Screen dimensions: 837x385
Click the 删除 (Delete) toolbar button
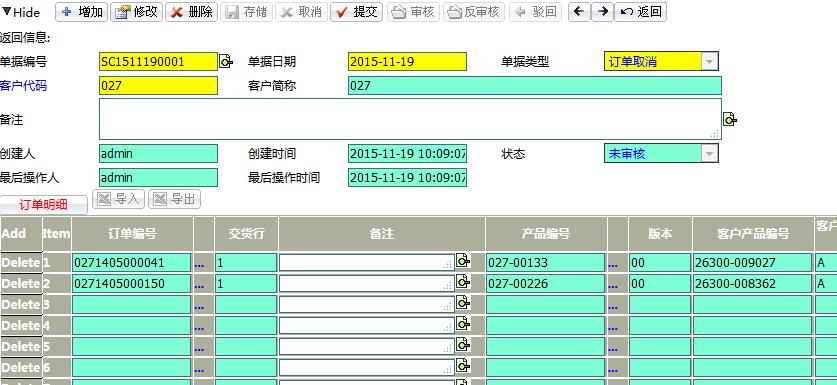(192, 12)
